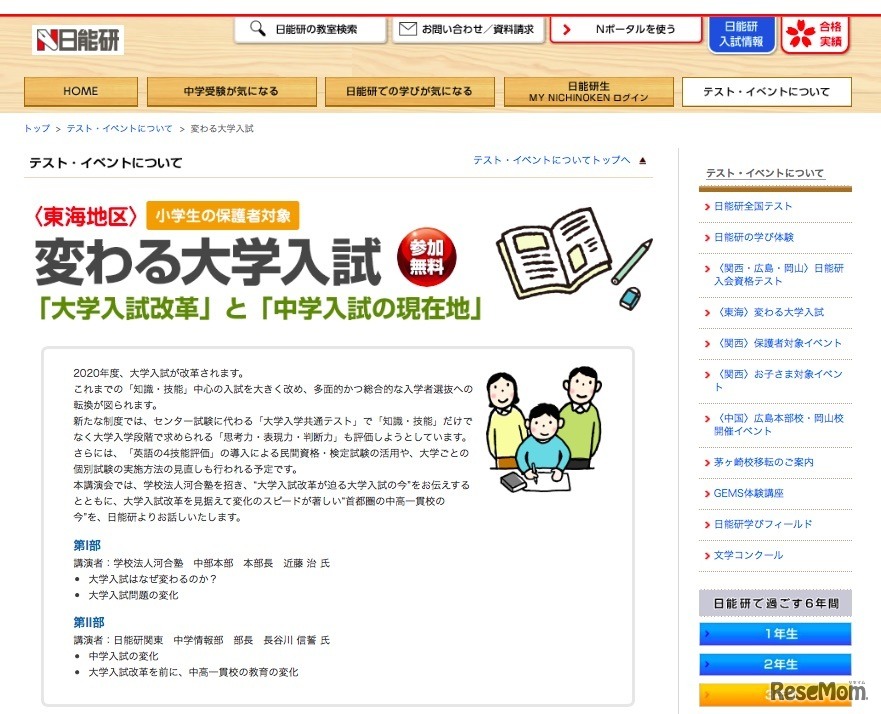
Task: Click the red chevron in Nポータル button
Action: pyautogui.click(x=566, y=29)
